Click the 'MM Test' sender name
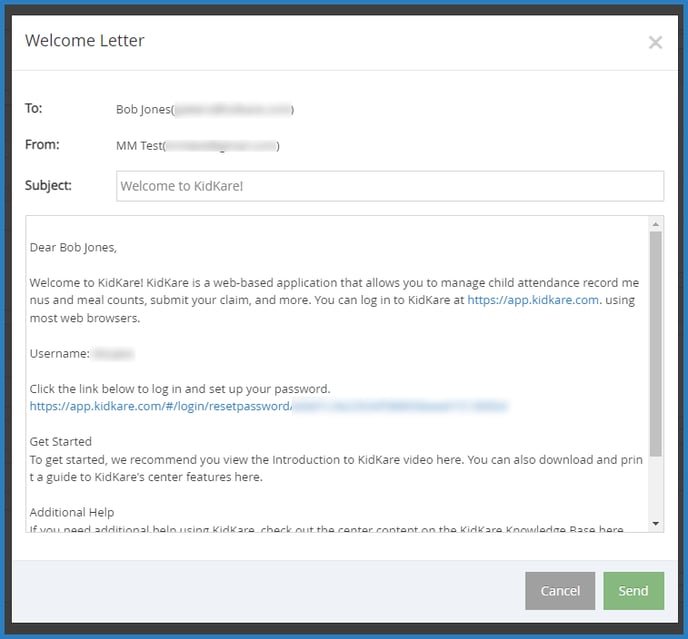The width and height of the screenshot is (688, 639). click(x=139, y=146)
